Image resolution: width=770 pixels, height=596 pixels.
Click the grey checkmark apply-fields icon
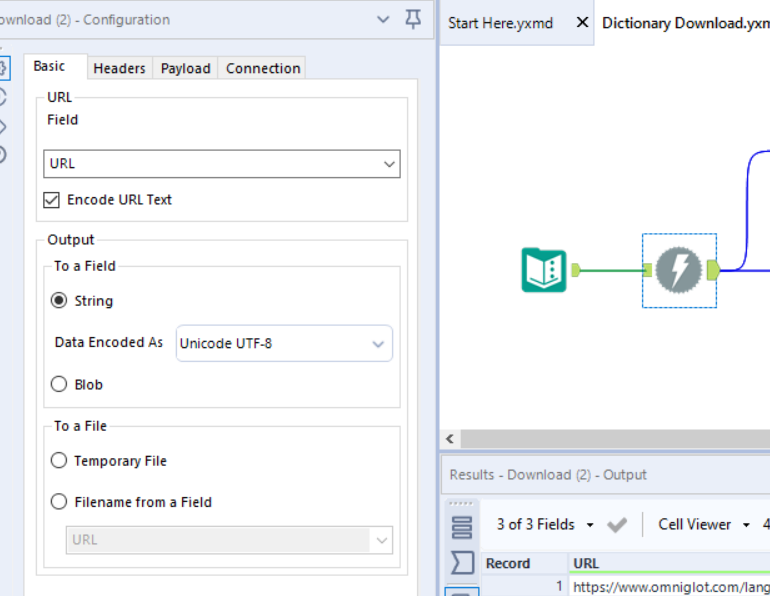tap(617, 525)
